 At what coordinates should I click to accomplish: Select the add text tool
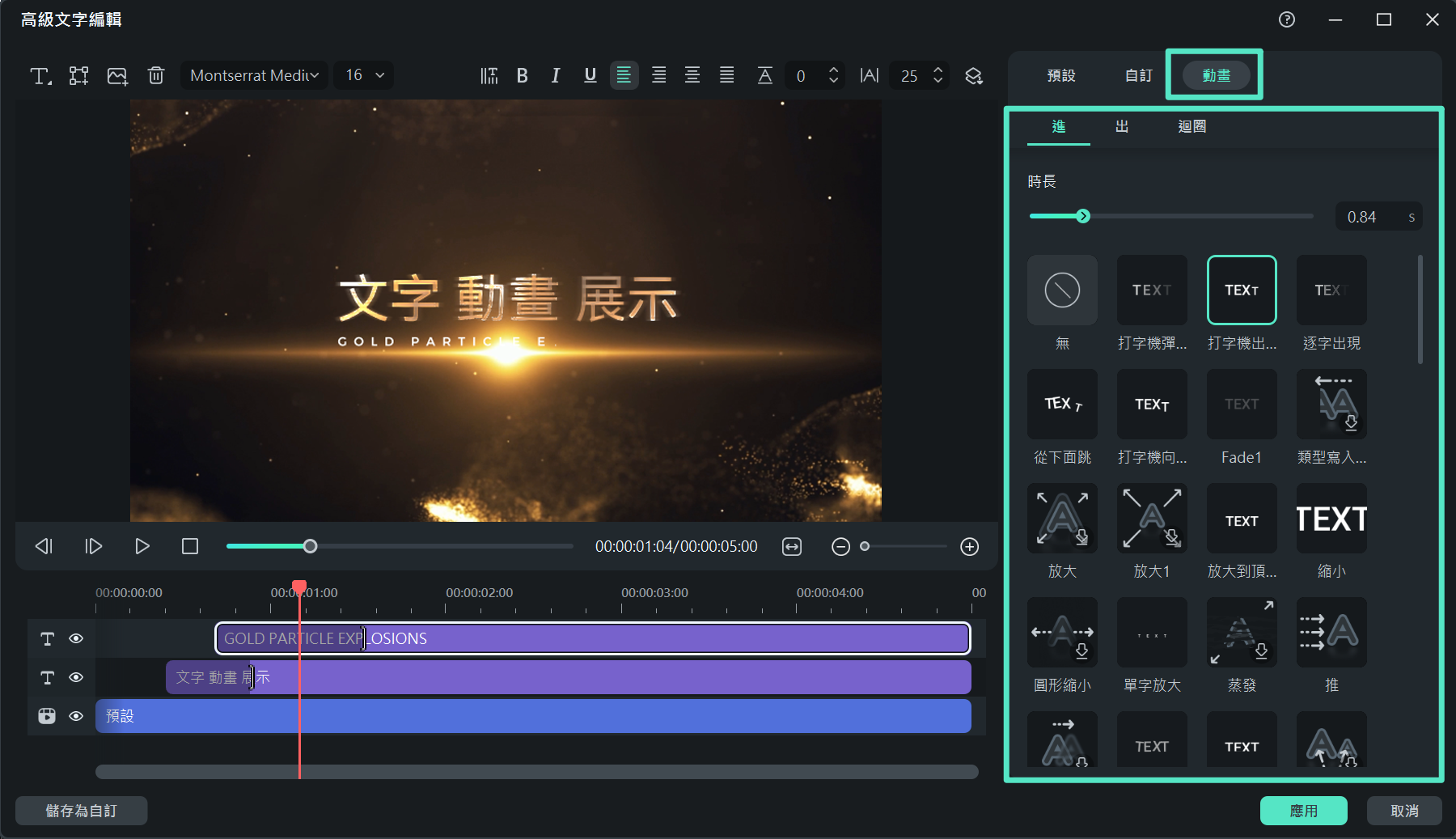(40, 76)
